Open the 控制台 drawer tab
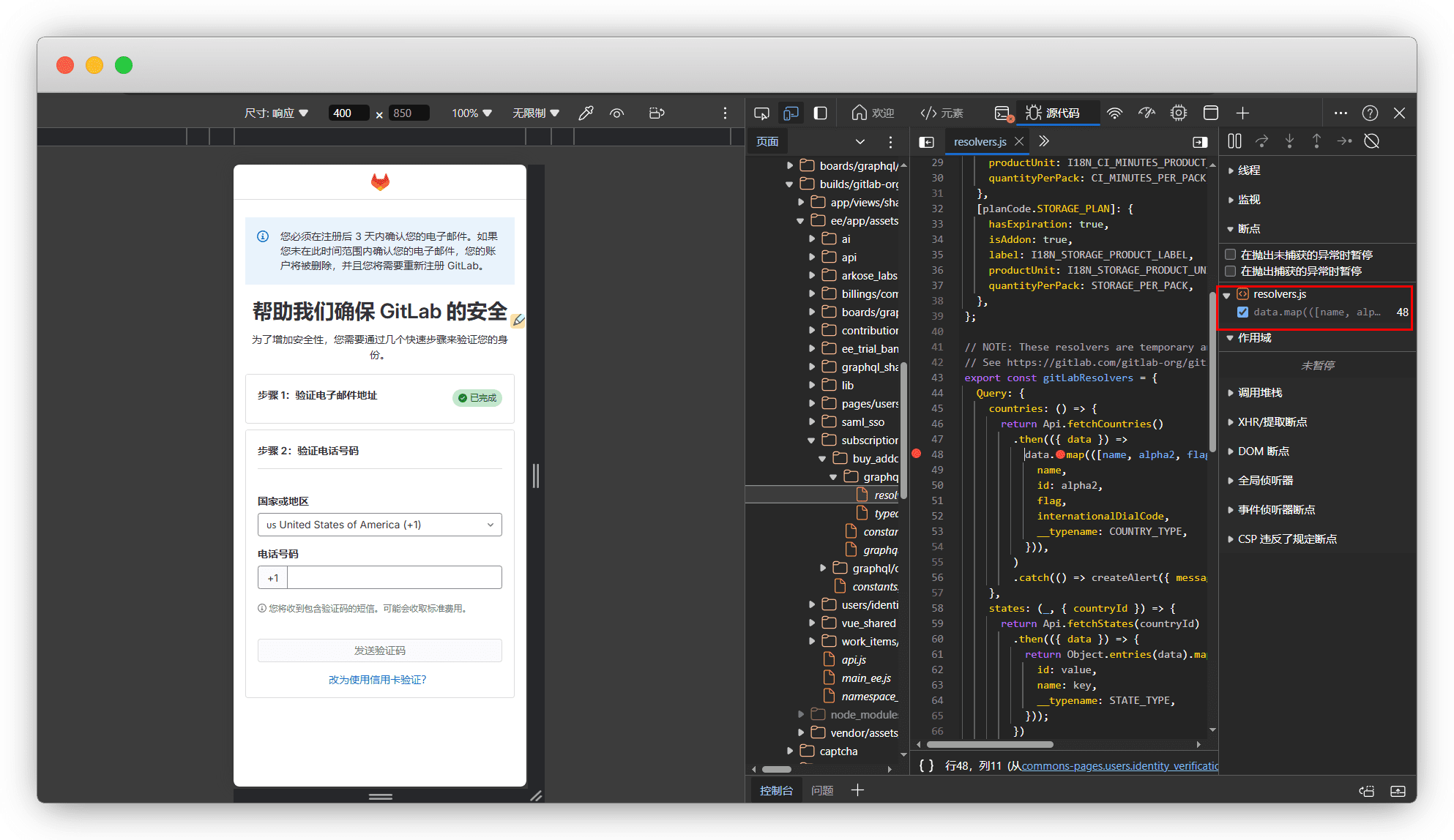Screen dimensions: 1454x840 [776, 790]
